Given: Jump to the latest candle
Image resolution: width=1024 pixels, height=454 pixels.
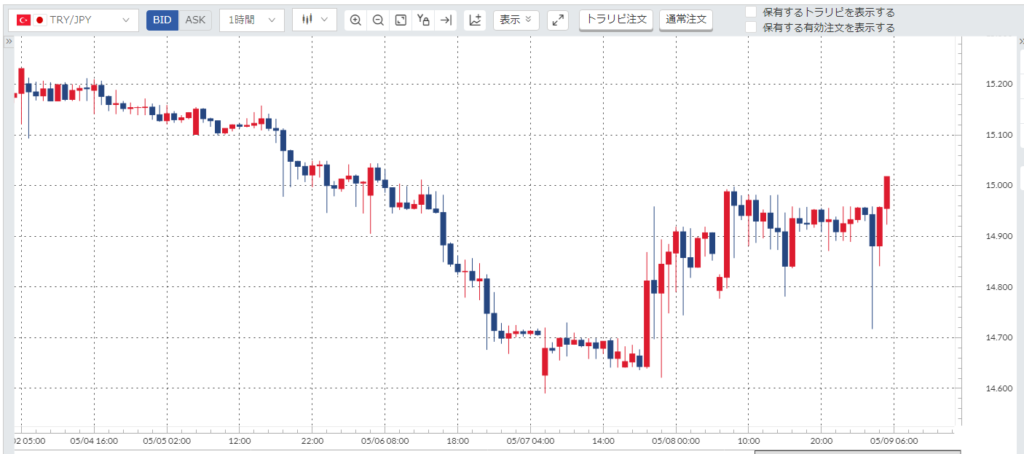Looking at the screenshot, I should click(x=446, y=20).
